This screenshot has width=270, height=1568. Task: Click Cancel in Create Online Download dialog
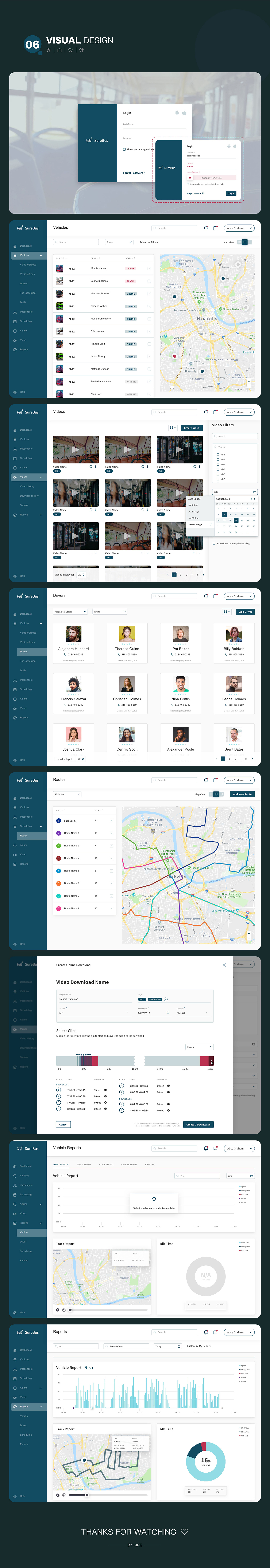(63, 1124)
